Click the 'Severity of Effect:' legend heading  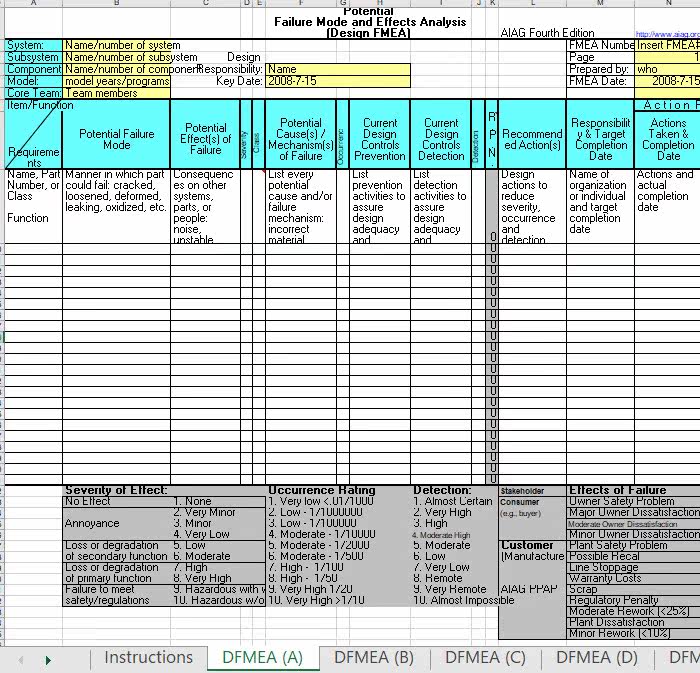[x=116, y=490]
